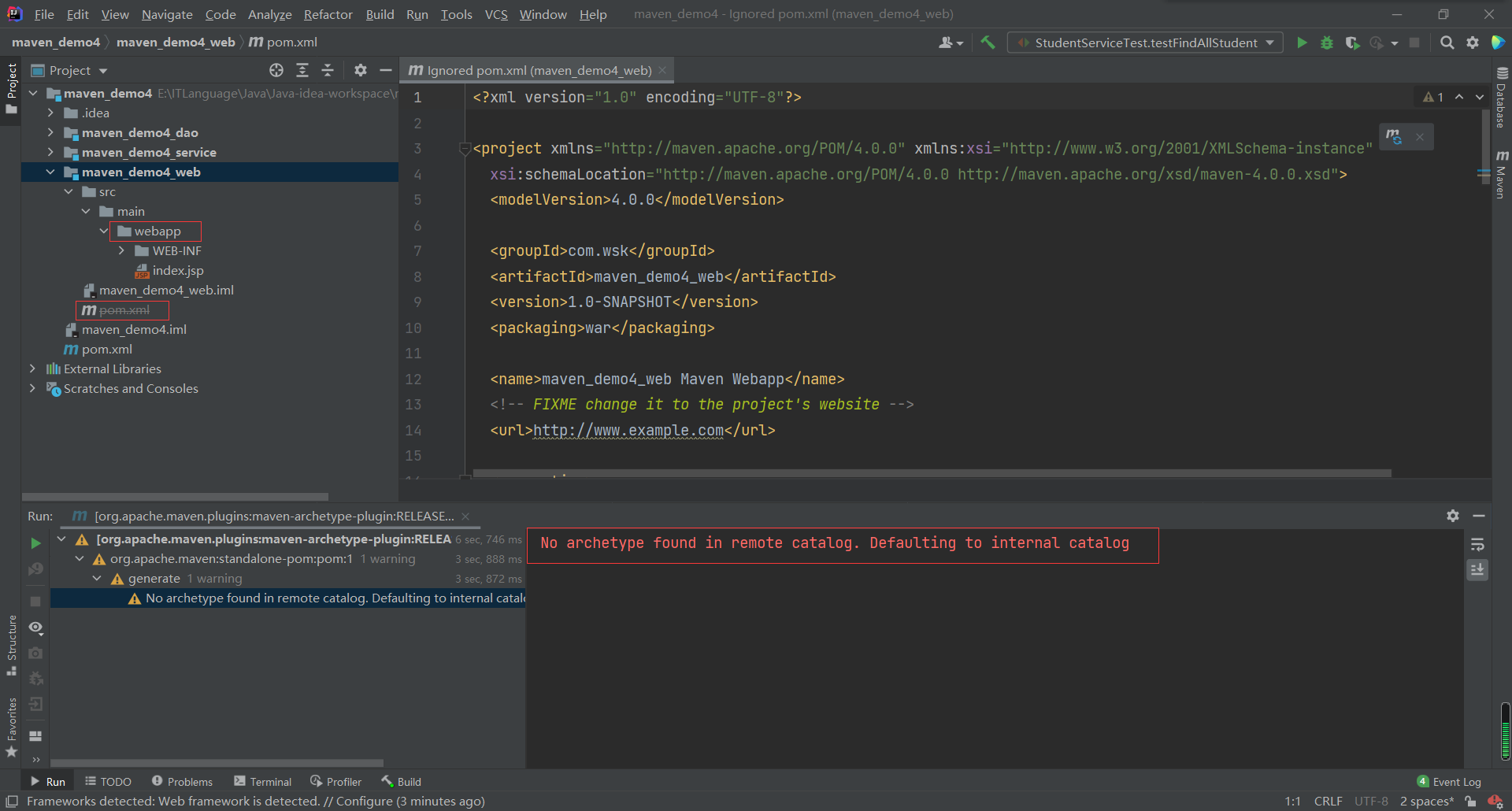Toggle soft-wrap in Run console
The height and width of the screenshot is (811, 1512).
click(1477, 544)
